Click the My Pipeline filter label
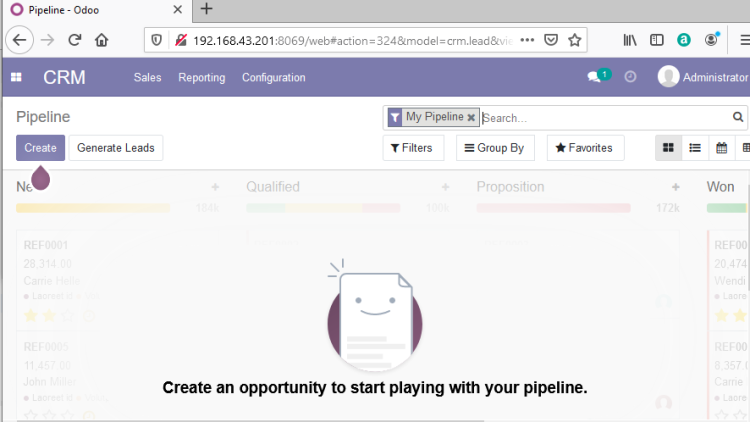This screenshot has width=750, height=422. coord(434,117)
